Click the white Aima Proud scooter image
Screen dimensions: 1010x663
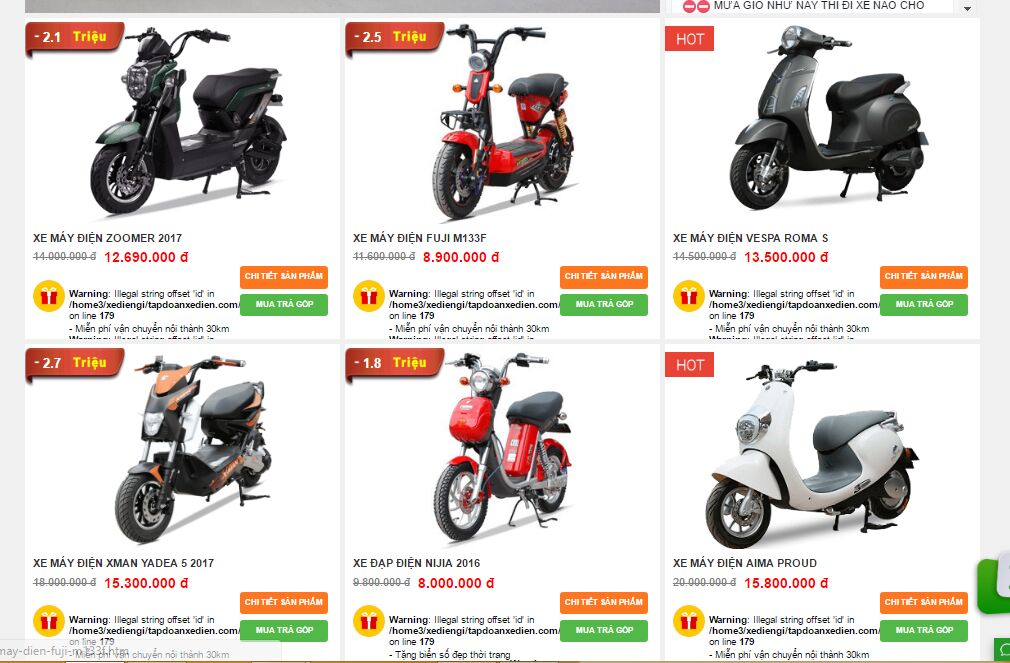tap(812, 454)
